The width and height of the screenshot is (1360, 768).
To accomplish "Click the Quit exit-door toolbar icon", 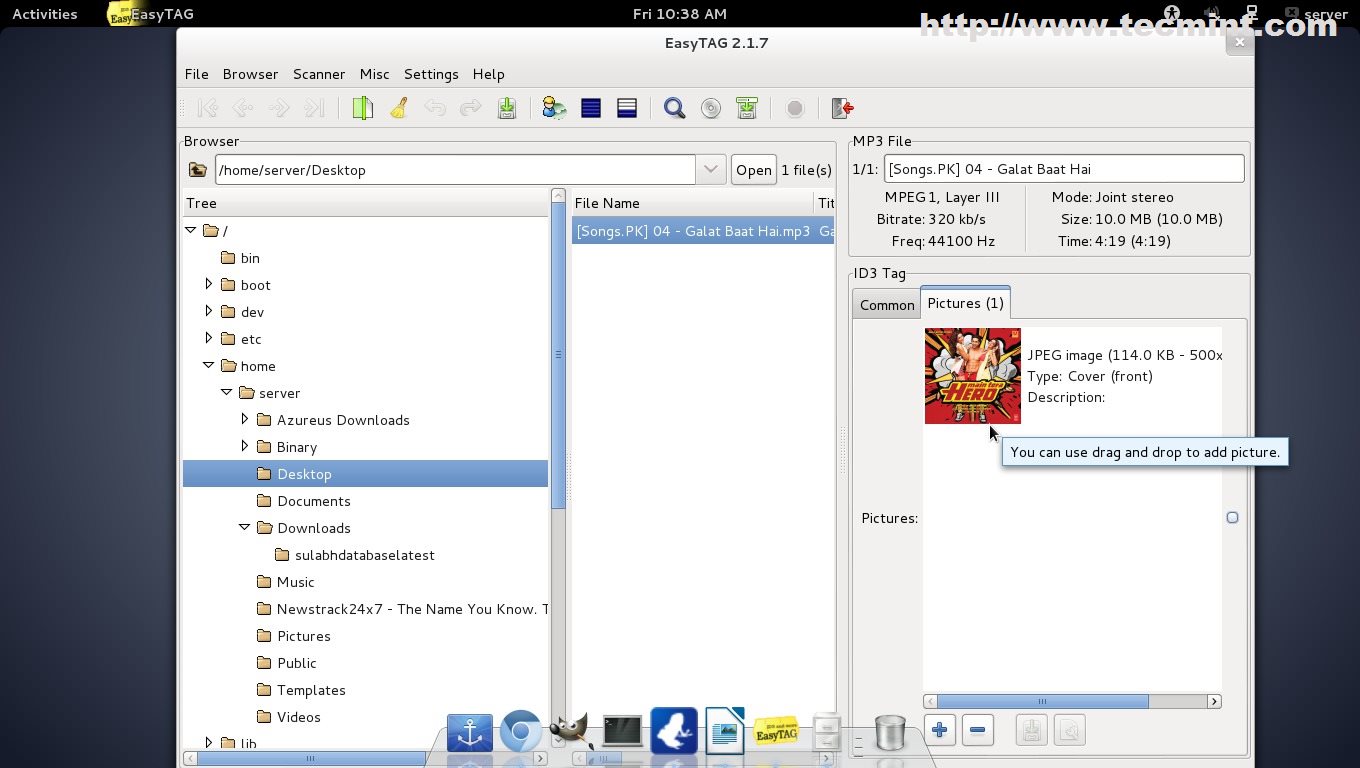I will coord(842,108).
